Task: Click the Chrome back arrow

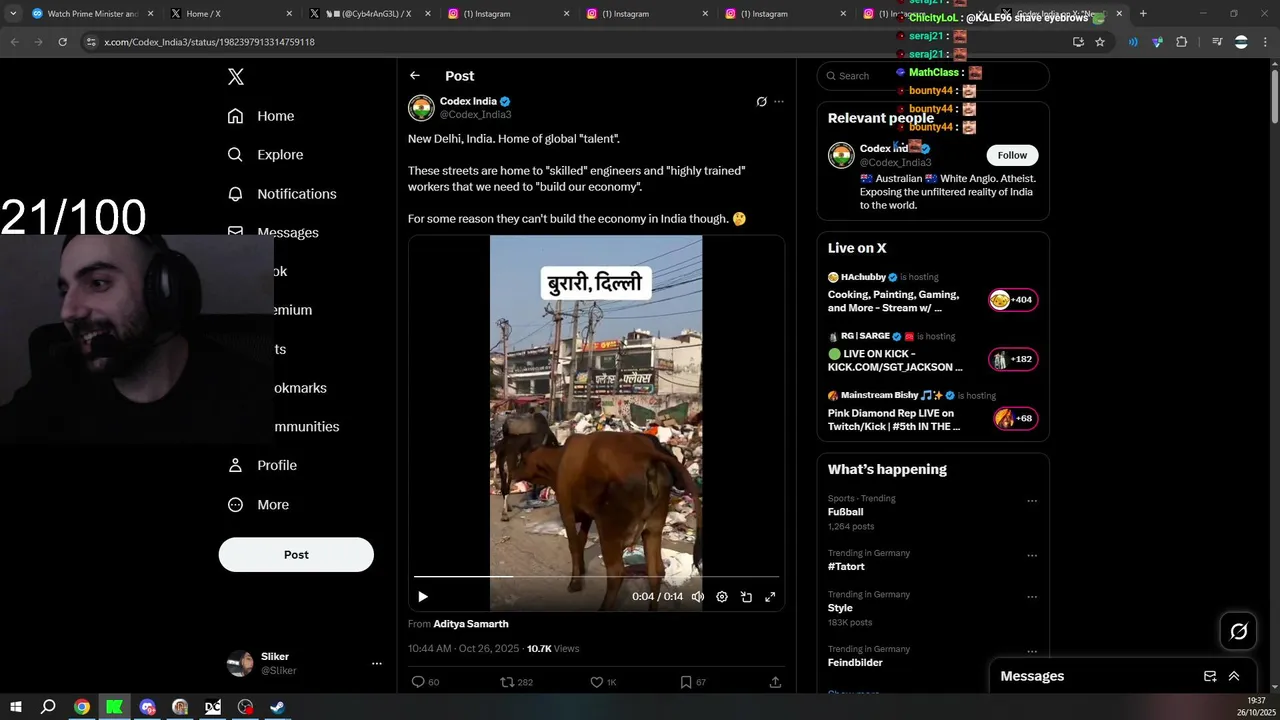Action: point(14,42)
